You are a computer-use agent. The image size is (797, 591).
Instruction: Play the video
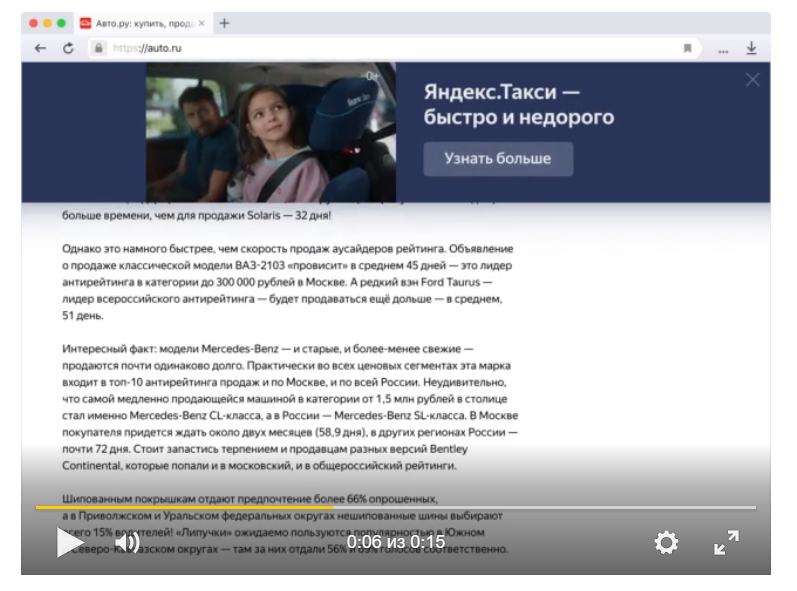[67, 542]
